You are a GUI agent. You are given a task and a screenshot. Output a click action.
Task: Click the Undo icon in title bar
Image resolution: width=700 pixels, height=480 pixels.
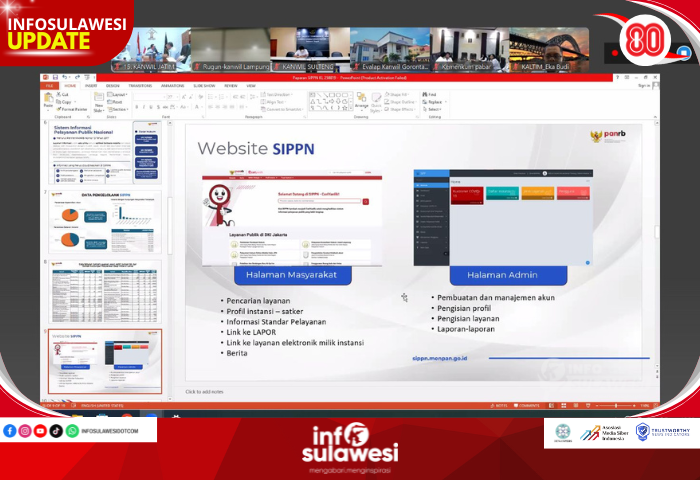(x=64, y=78)
